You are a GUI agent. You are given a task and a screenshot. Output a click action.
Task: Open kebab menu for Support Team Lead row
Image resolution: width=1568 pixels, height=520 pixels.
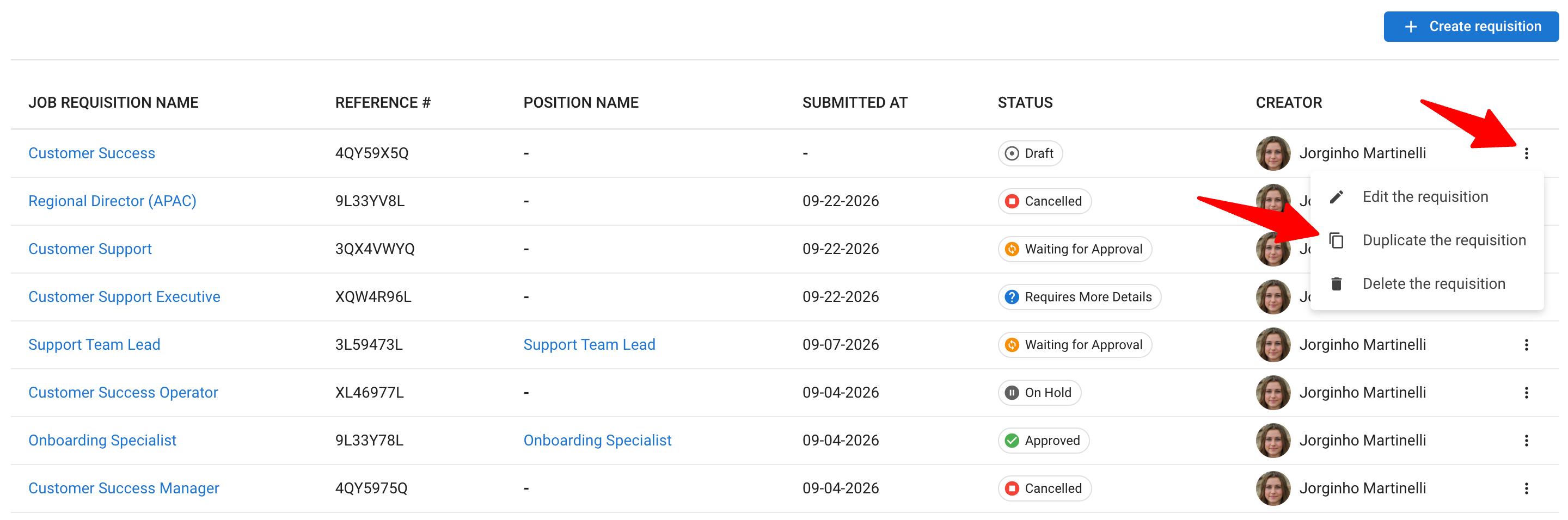[1526, 345]
